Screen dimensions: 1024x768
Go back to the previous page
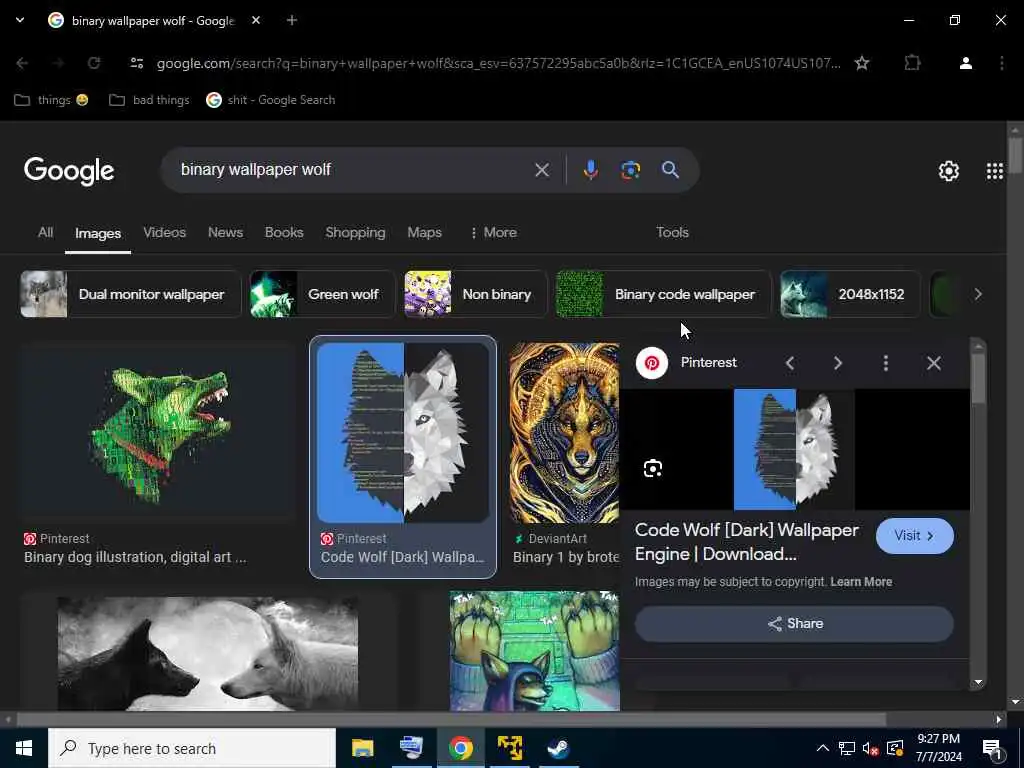tap(22, 63)
